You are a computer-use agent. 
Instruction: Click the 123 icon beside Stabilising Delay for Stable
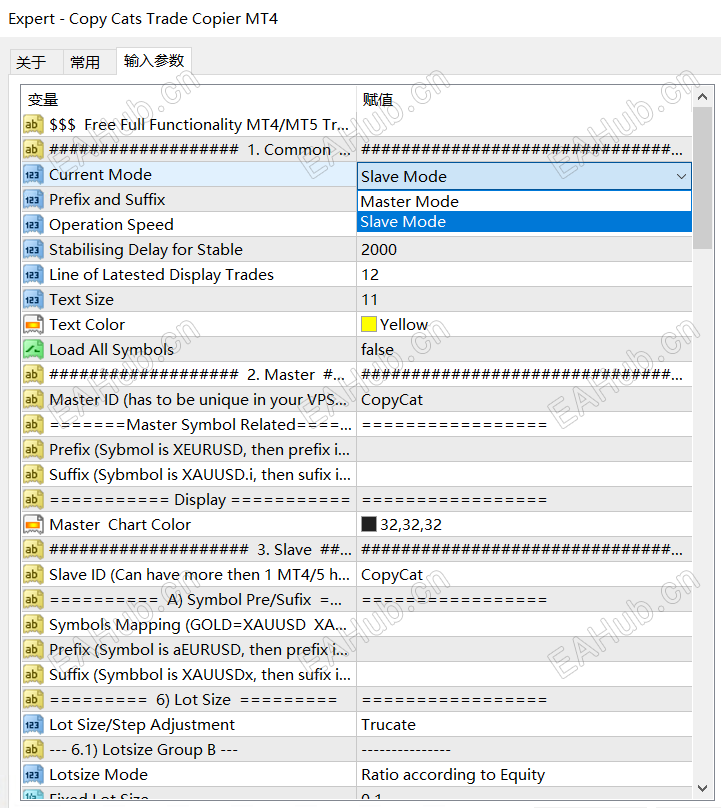click(32, 249)
